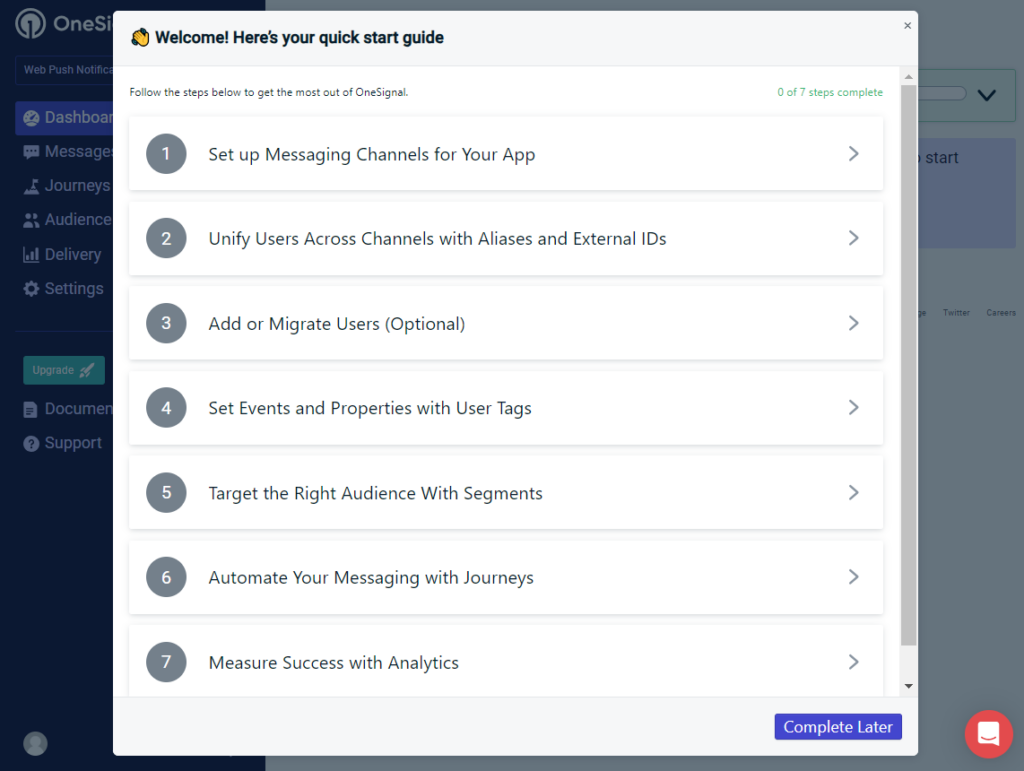Click the Audience people icon
Screen dimensions: 1024x771
point(31,221)
